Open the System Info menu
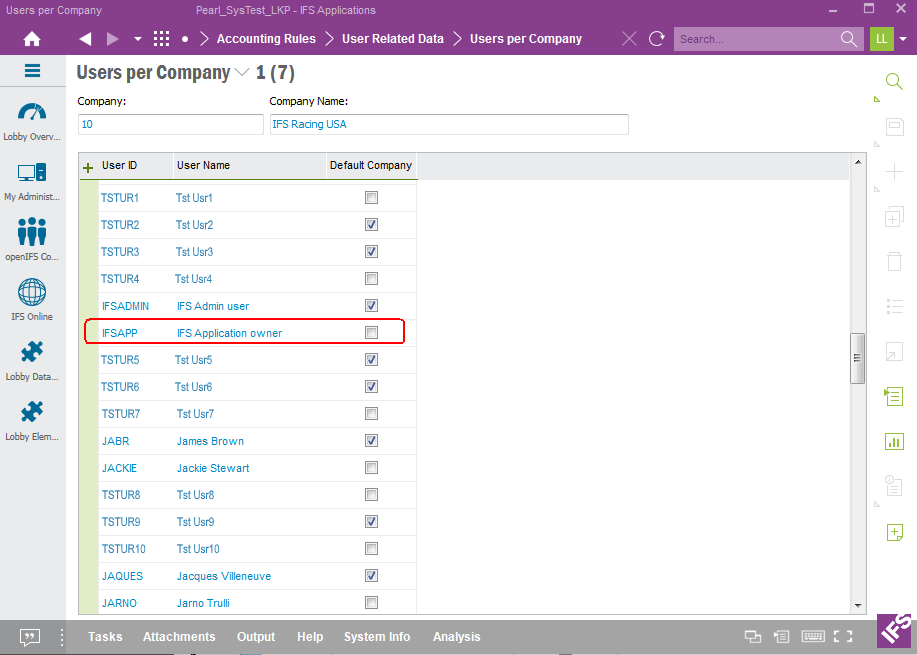Viewport: 917px width, 655px height. point(377,637)
